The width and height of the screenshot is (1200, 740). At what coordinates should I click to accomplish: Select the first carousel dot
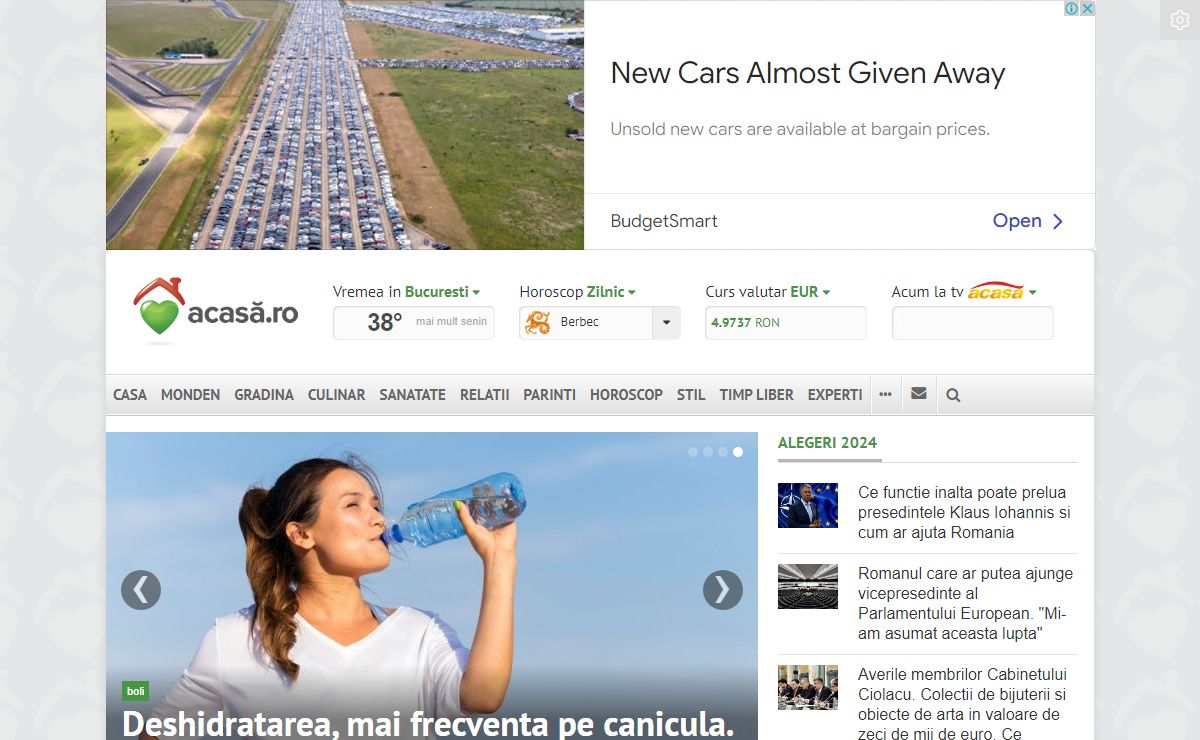693,452
